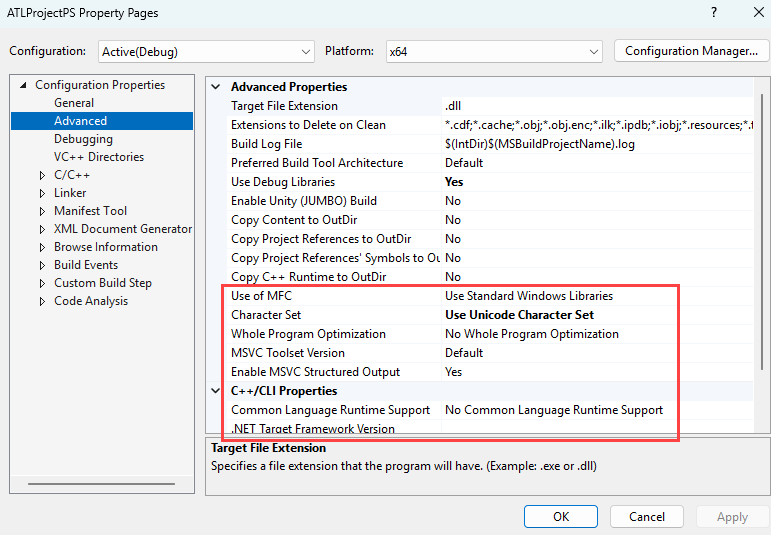771x535 pixels.
Task: Collapse the Configuration Properties root arrow
Action: click(23, 85)
